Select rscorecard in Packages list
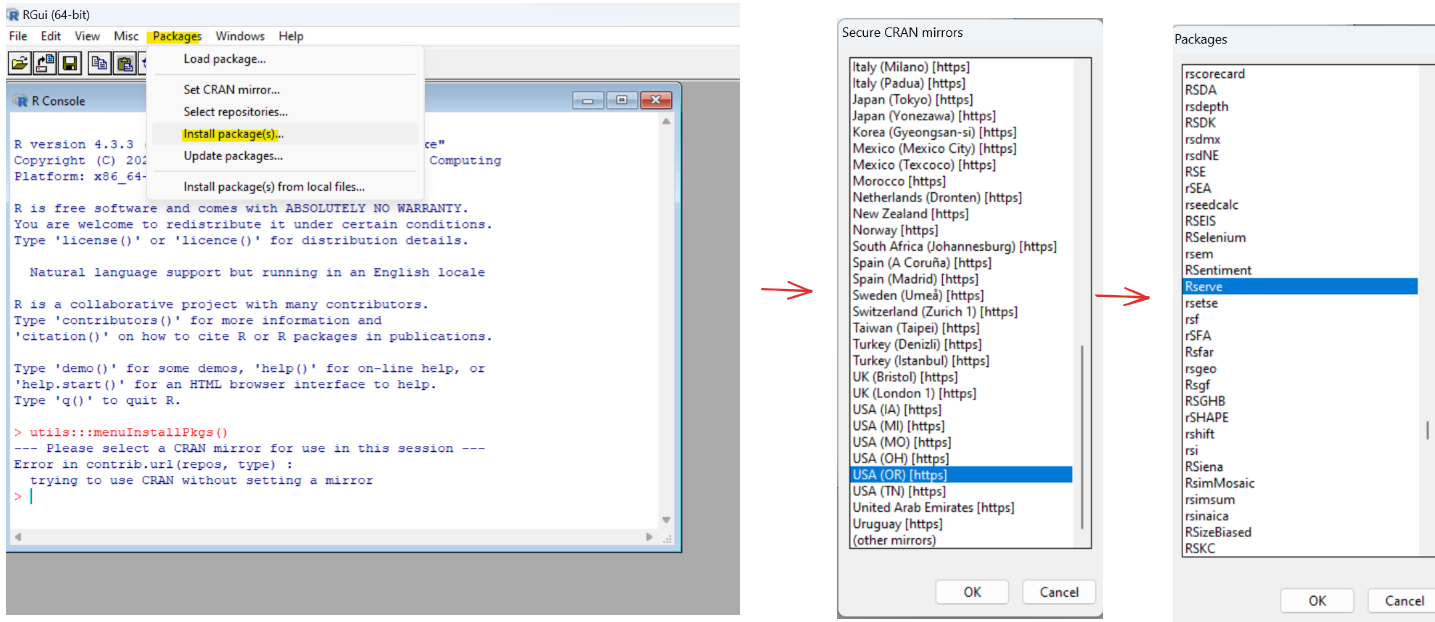 click(1300, 73)
